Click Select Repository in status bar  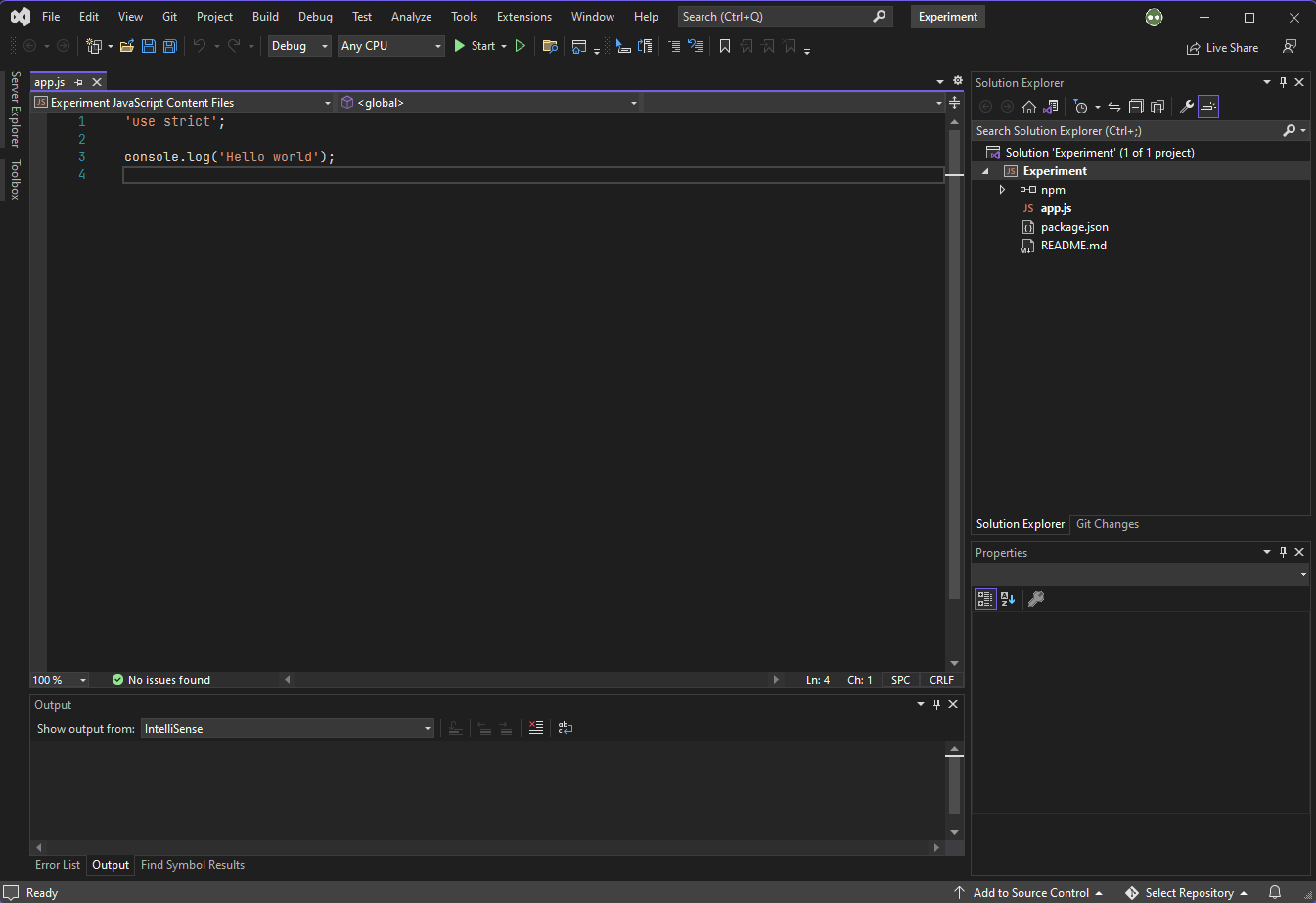1187,892
